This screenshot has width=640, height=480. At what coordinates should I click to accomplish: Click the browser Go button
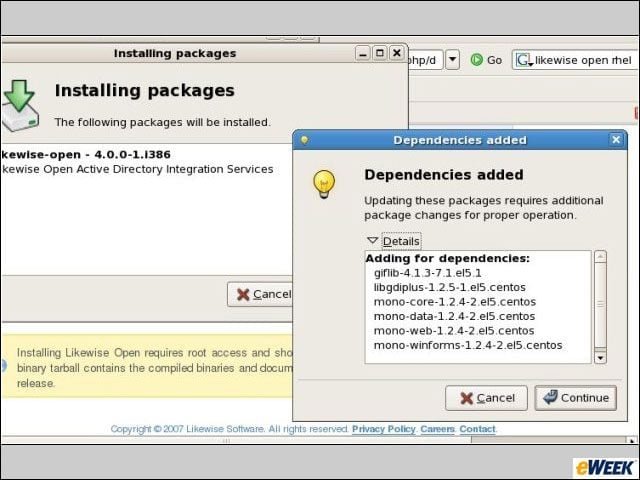tap(486, 60)
